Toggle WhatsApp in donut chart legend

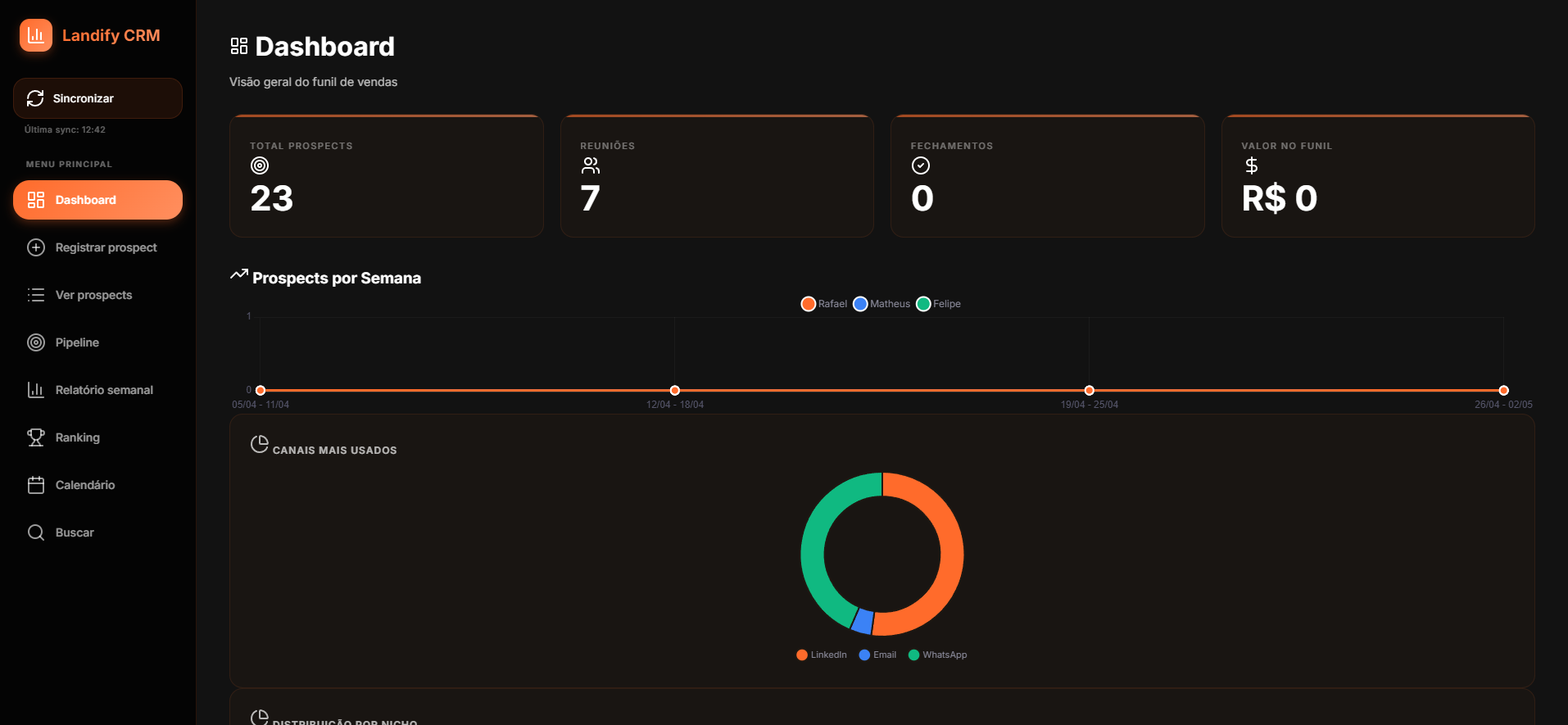[x=938, y=655]
